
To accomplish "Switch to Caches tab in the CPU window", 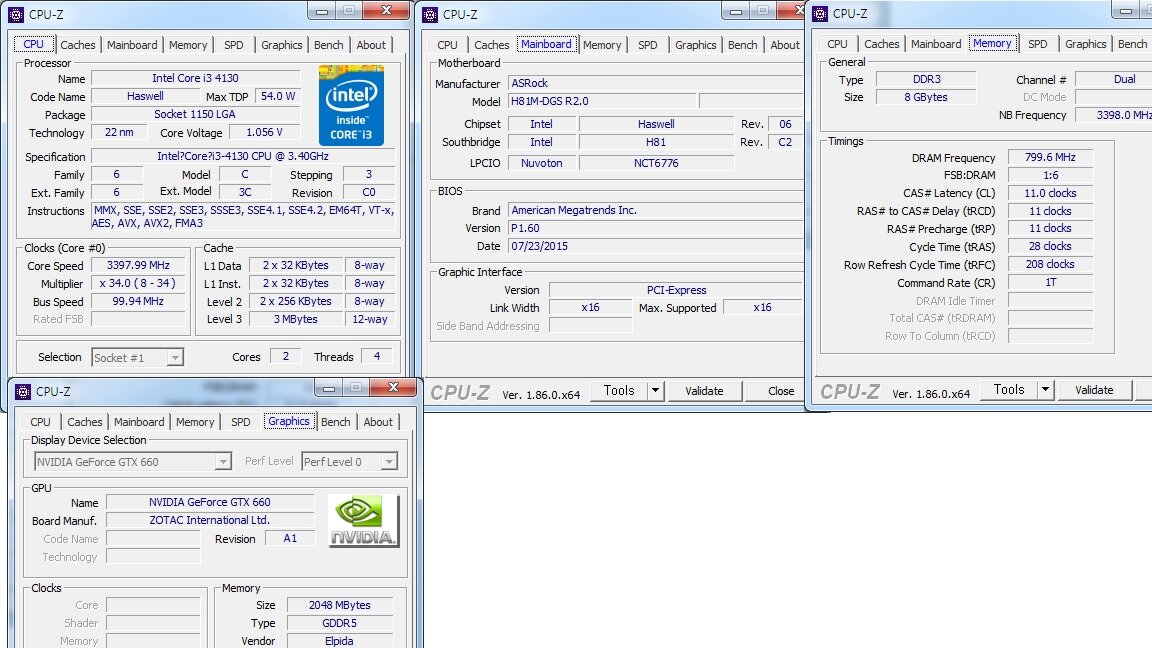I will pos(78,45).
